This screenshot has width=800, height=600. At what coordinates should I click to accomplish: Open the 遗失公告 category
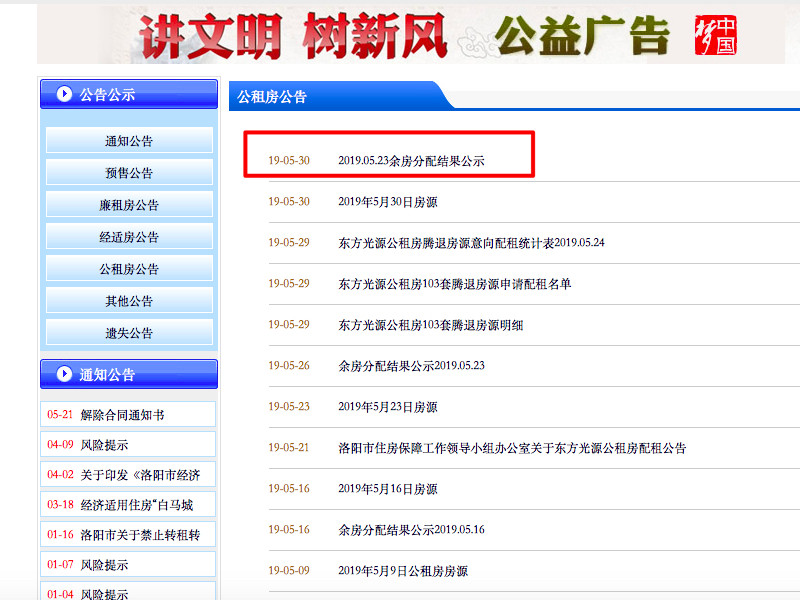[129, 333]
